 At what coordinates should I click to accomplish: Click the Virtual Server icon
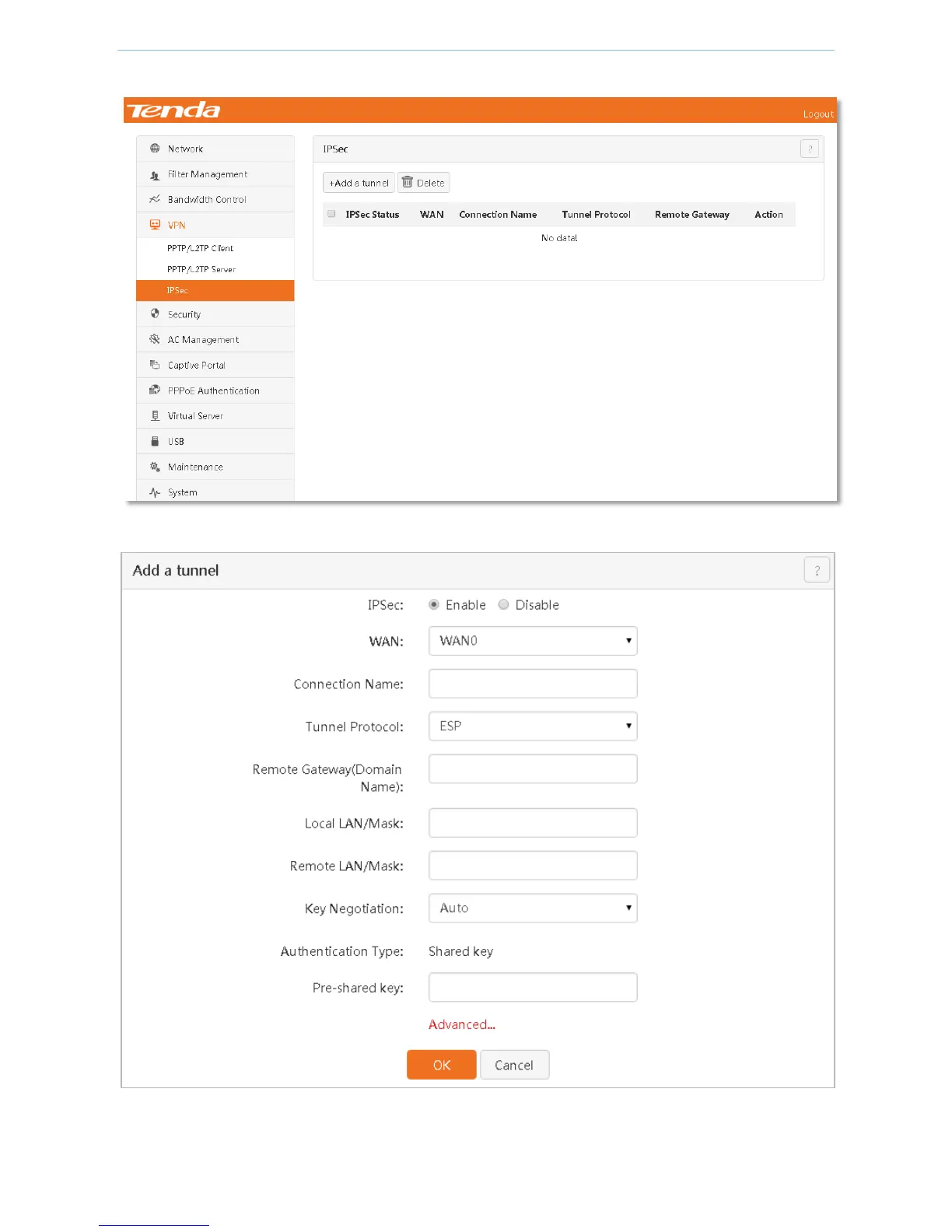[x=155, y=415]
